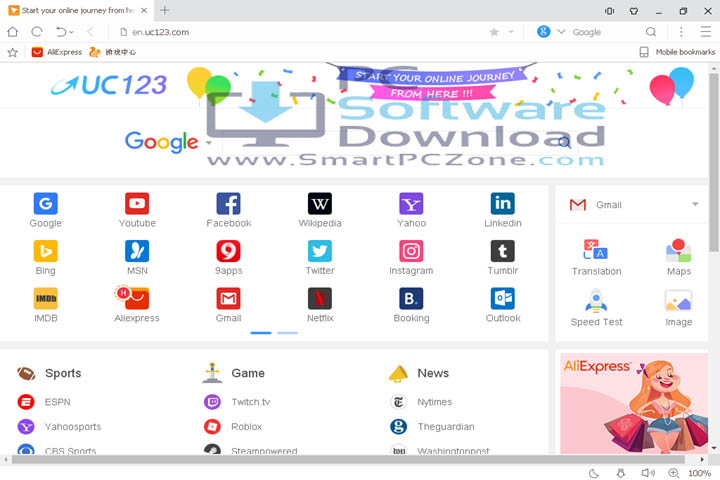Expand the Gmail dropdown in right panel
This screenshot has height=480, width=720.
click(695, 204)
